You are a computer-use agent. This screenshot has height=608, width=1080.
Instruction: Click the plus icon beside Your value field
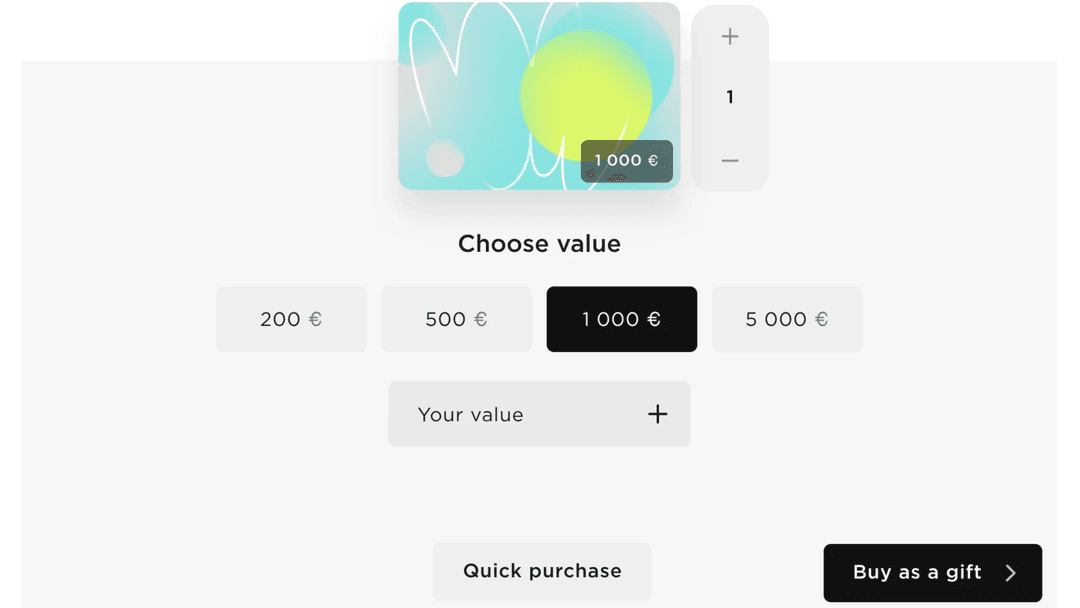[x=657, y=413]
